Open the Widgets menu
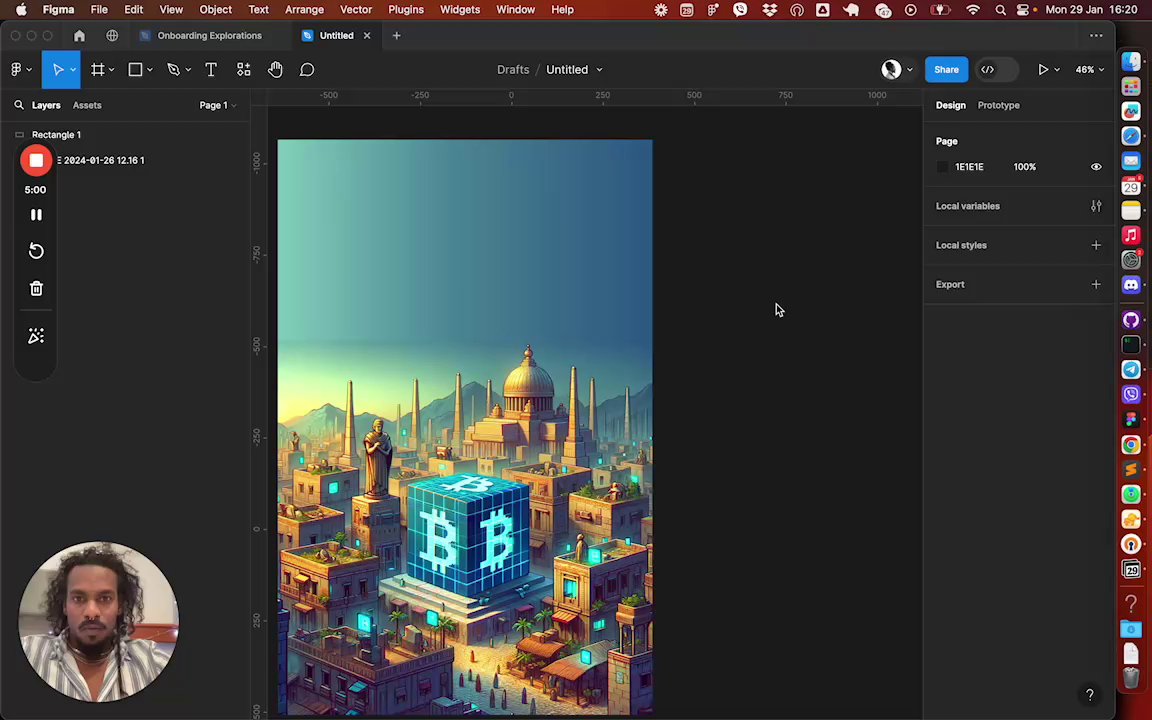The width and height of the screenshot is (1152, 720). 460,10
